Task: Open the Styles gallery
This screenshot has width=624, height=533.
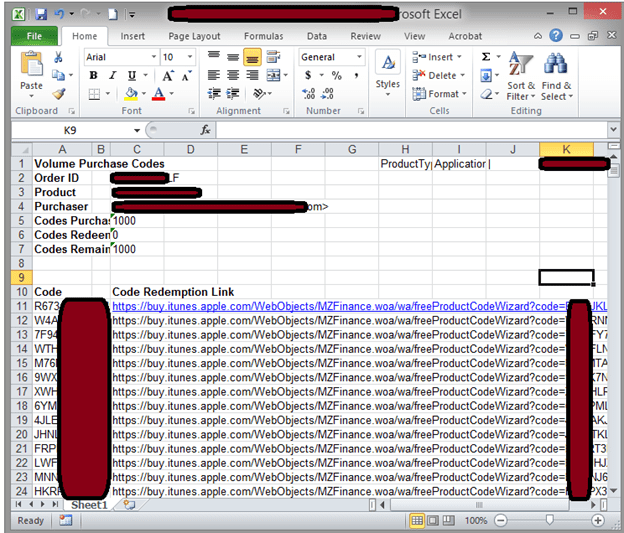Action: point(388,74)
